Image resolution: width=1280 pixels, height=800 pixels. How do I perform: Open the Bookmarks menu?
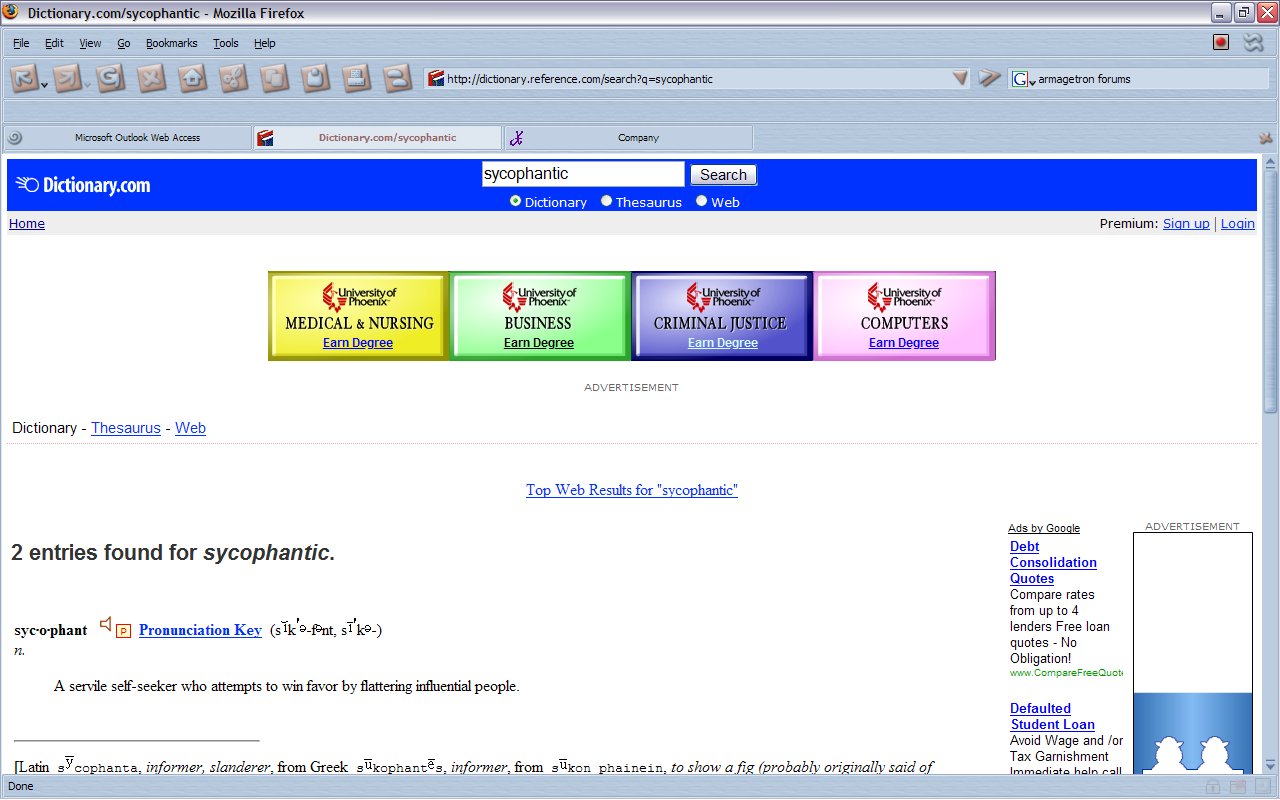[x=171, y=43]
